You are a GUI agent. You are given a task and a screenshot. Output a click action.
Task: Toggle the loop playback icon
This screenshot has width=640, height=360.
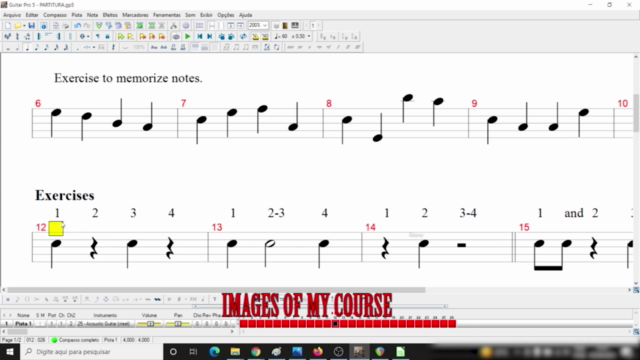244,36
